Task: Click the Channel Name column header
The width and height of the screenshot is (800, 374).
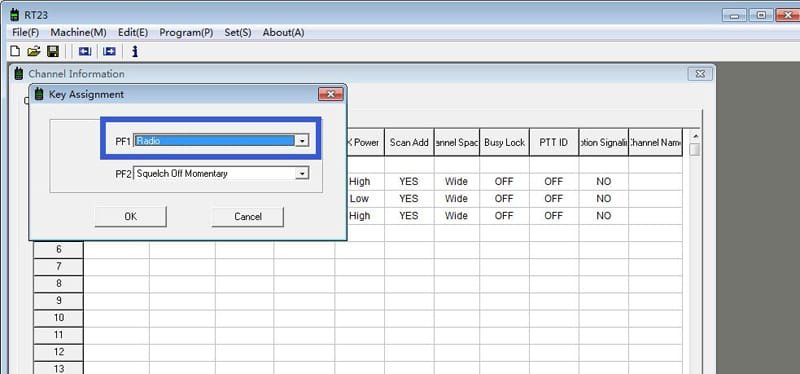Action: click(655, 142)
